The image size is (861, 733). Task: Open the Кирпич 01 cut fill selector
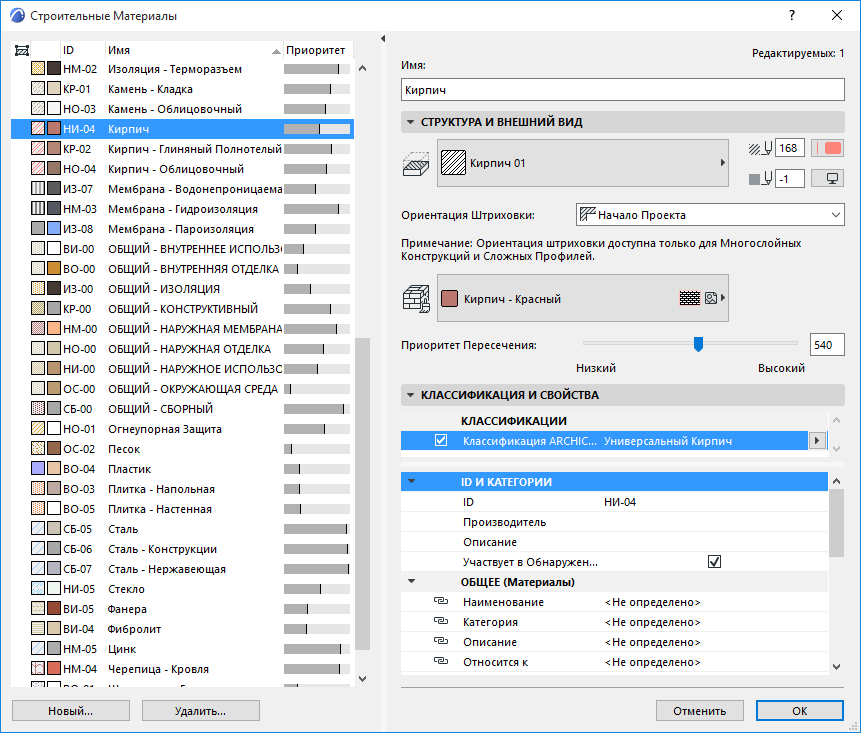pos(583,163)
